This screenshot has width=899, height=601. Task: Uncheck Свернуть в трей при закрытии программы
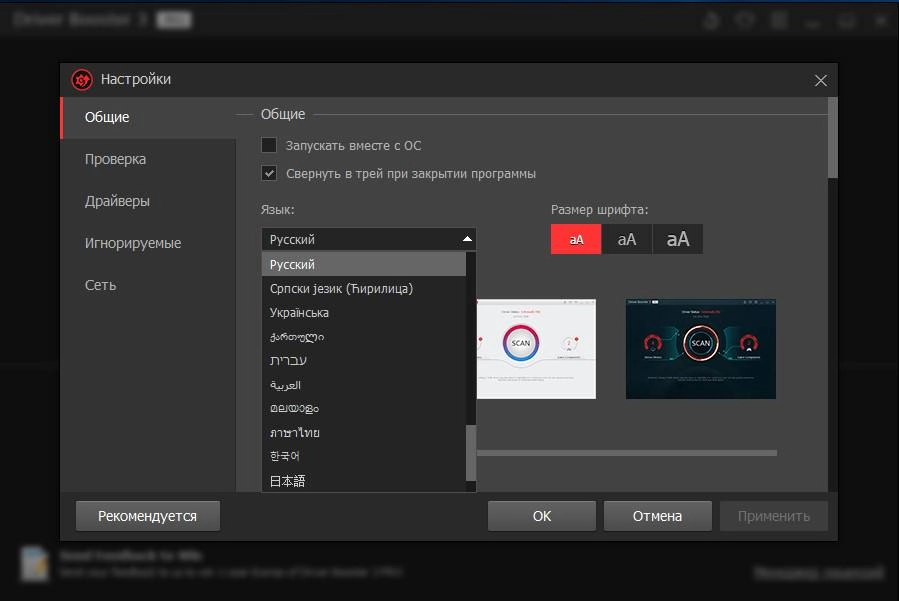tap(269, 173)
